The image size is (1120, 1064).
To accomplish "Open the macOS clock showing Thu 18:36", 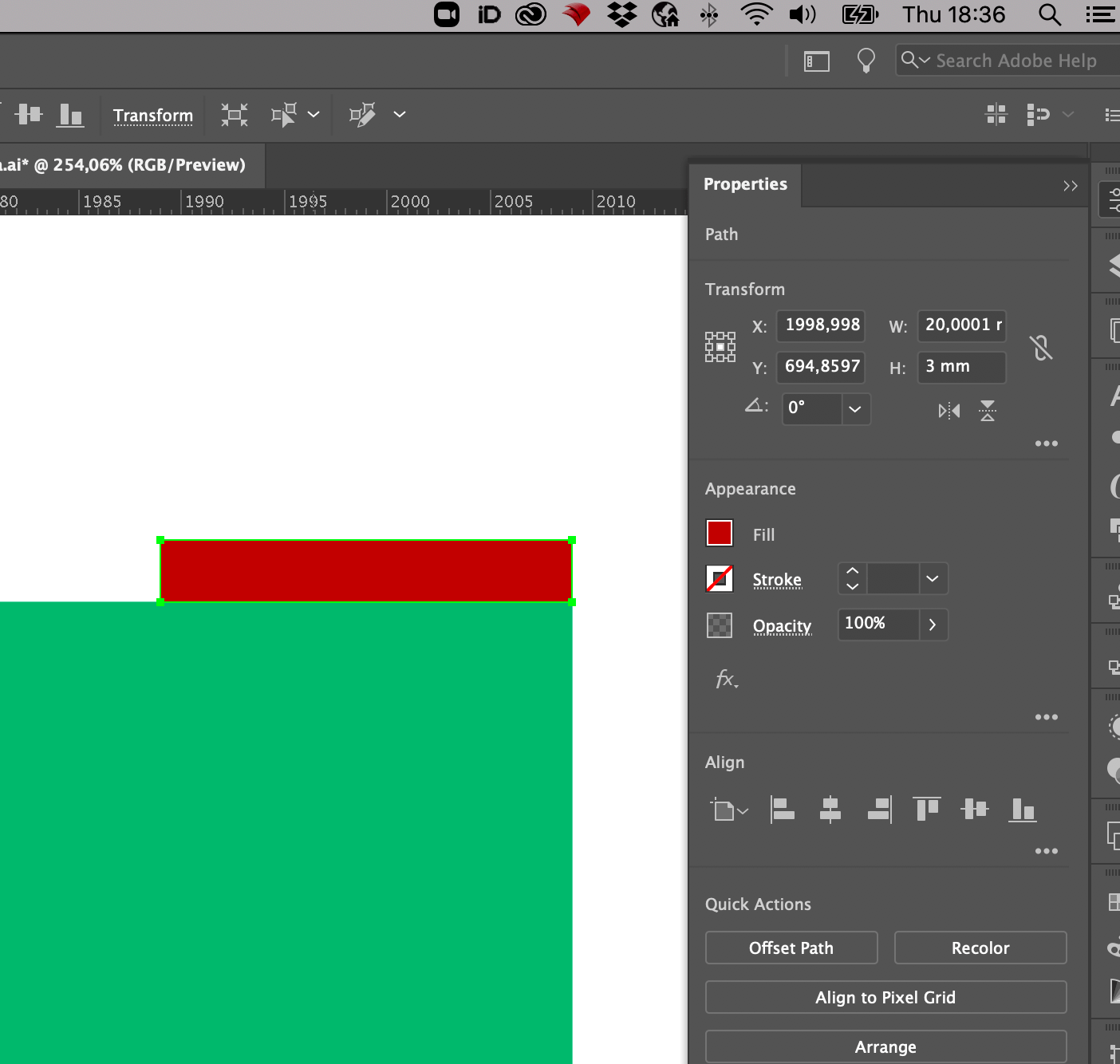I will (x=954, y=14).
